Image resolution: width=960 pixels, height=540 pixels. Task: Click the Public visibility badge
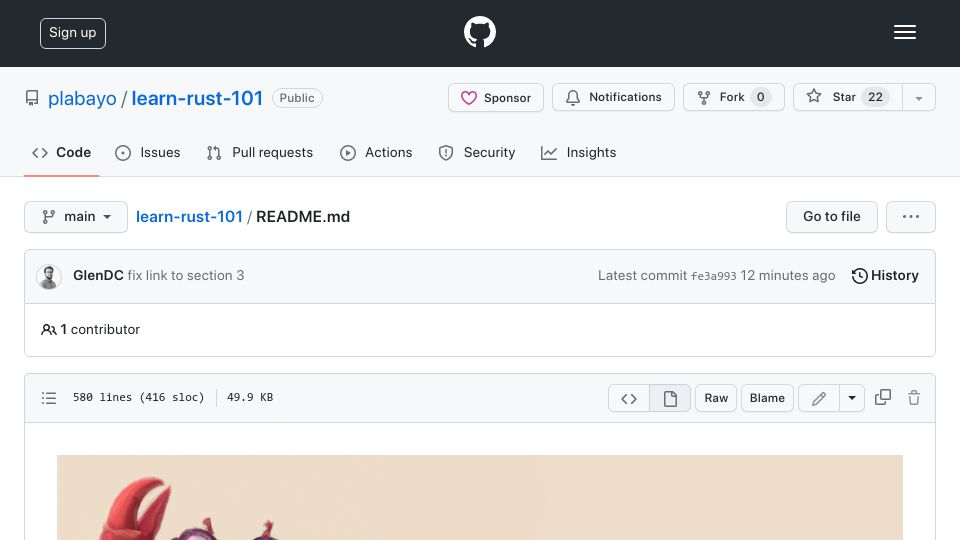pos(297,98)
